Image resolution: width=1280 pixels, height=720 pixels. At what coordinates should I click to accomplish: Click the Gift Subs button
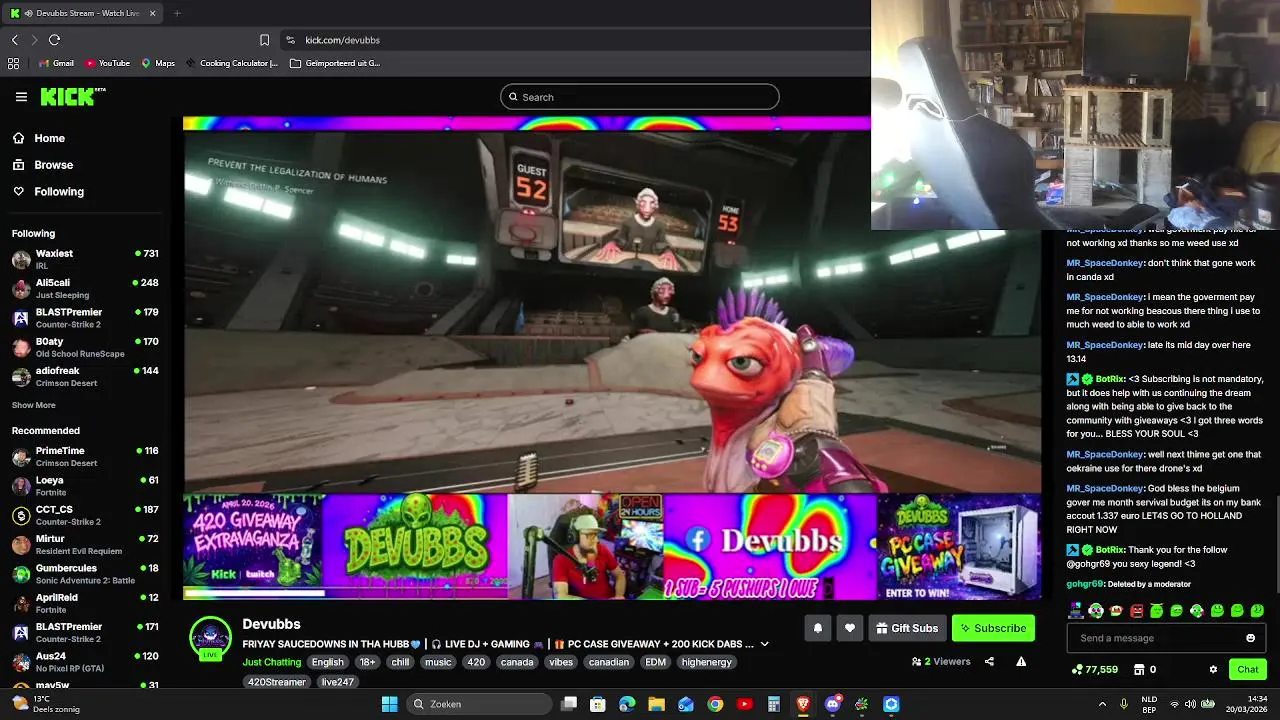(907, 628)
